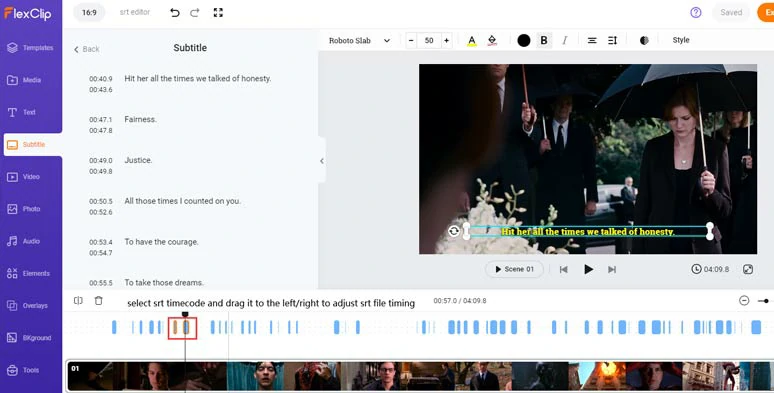Enter fullscreen preview mode
774x393 pixels.
218,13
